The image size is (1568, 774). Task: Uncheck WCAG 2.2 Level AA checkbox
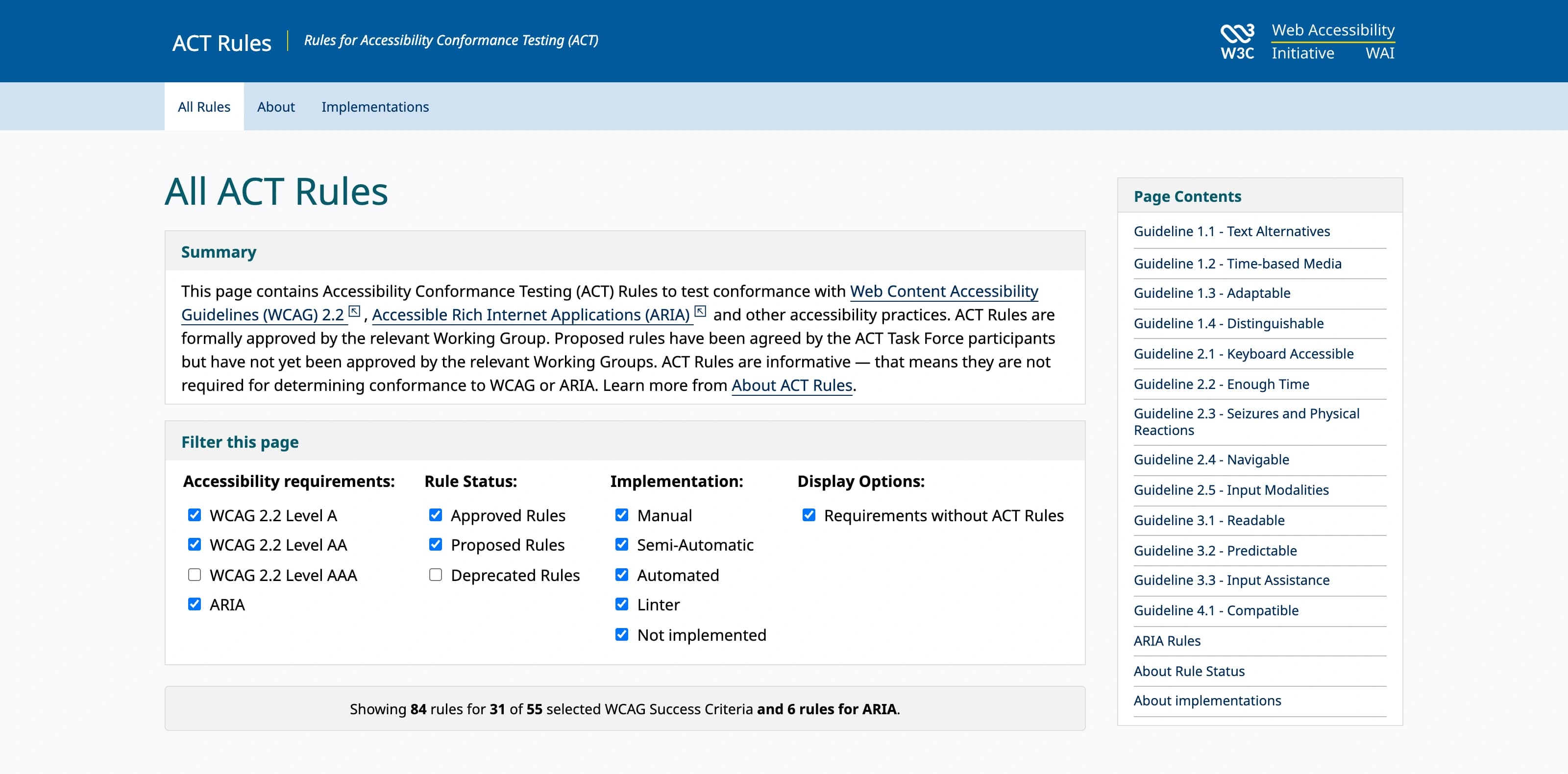pyautogui.click(x=194, y=544)
